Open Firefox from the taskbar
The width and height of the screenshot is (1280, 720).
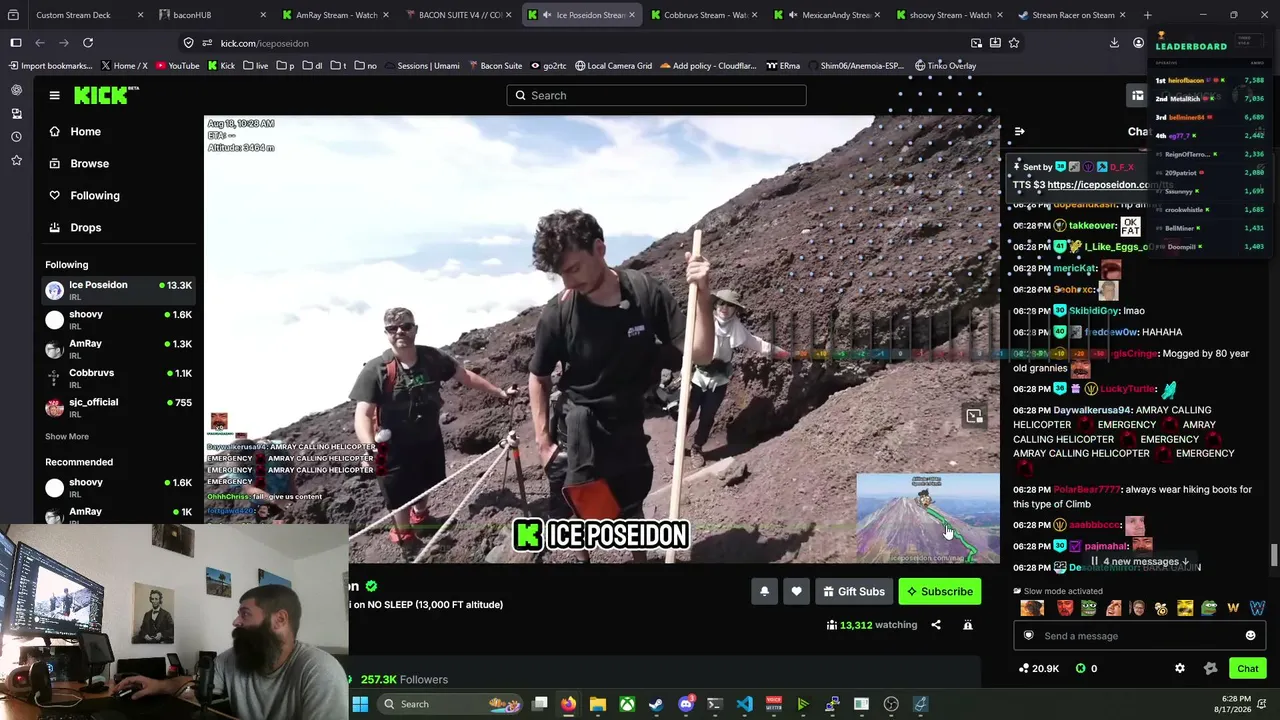(568, 704)
